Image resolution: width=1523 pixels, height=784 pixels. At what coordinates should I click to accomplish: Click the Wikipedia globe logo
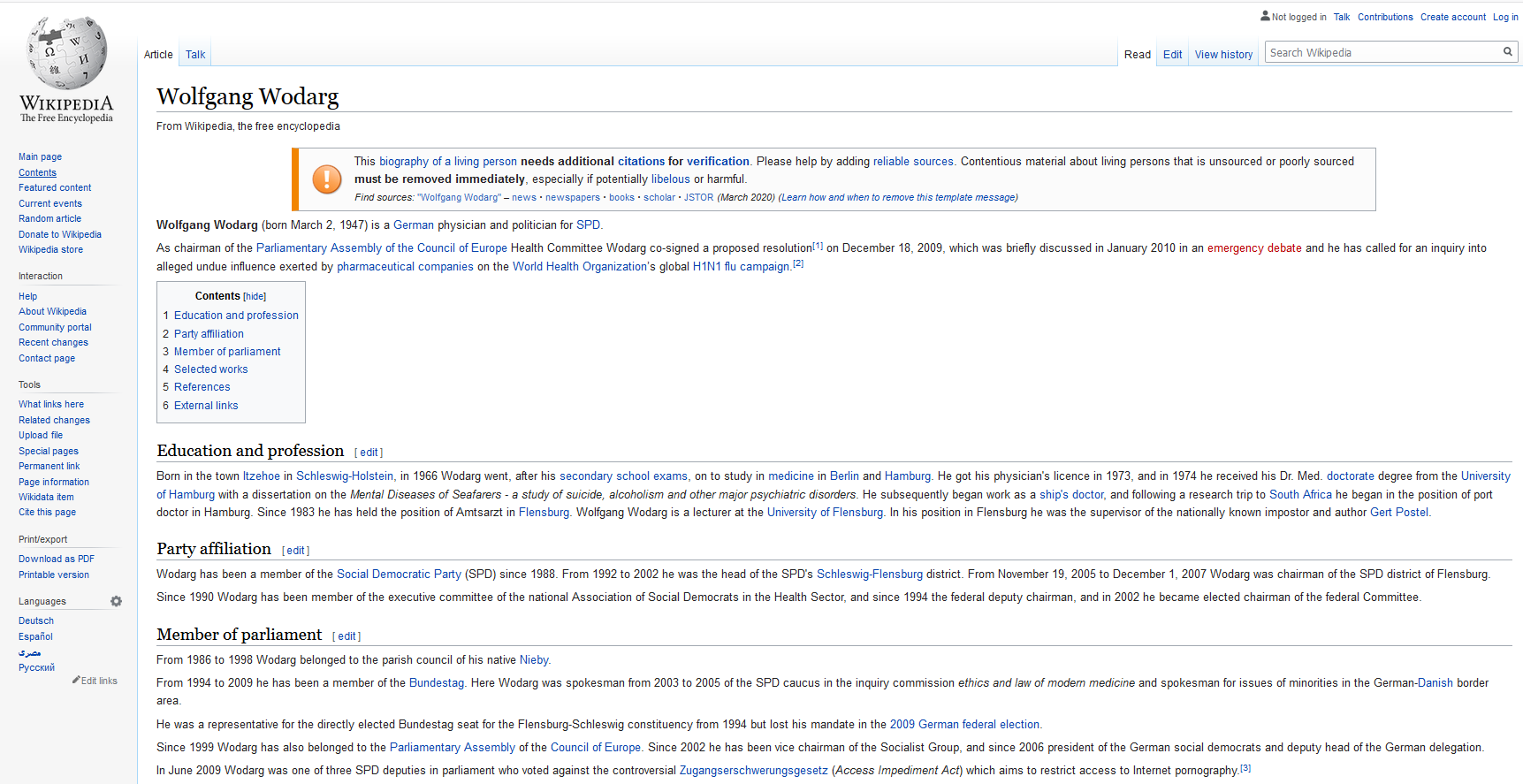point(67,53)
